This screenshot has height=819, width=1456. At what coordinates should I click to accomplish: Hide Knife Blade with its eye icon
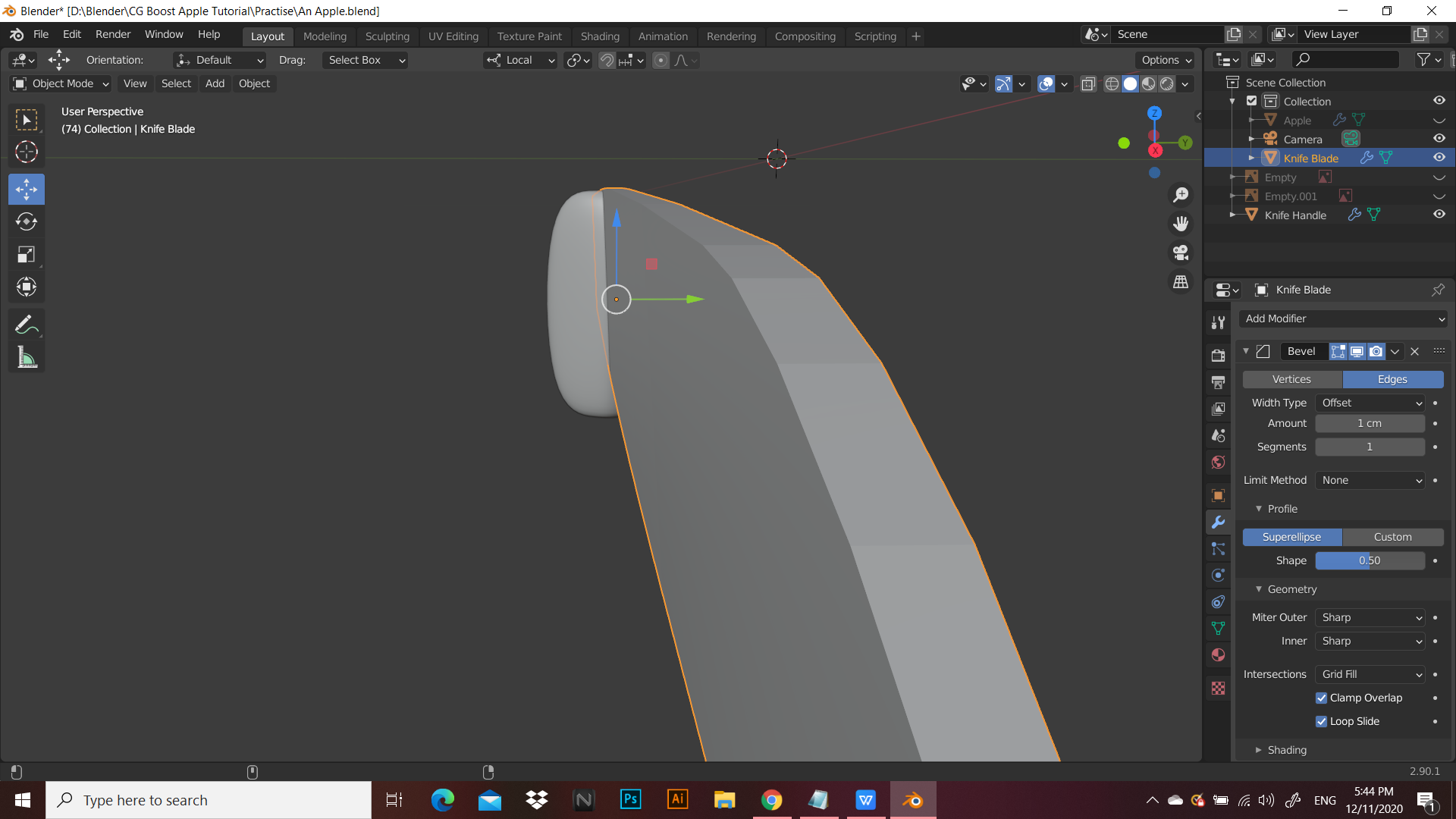click(x=1439, y=158)
